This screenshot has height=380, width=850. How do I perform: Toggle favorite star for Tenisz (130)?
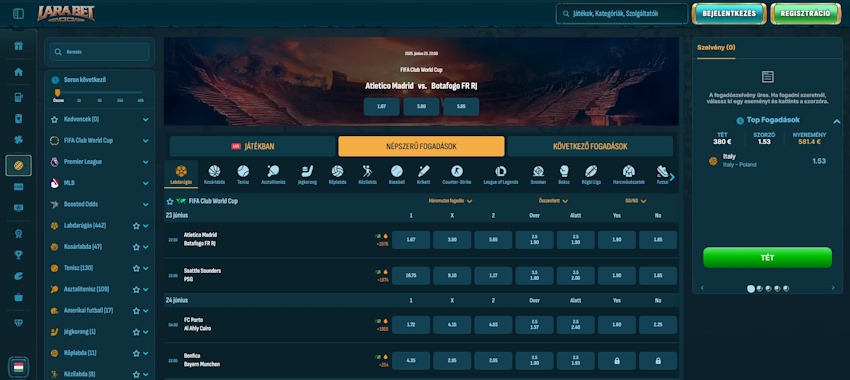[x=136, y=268]
